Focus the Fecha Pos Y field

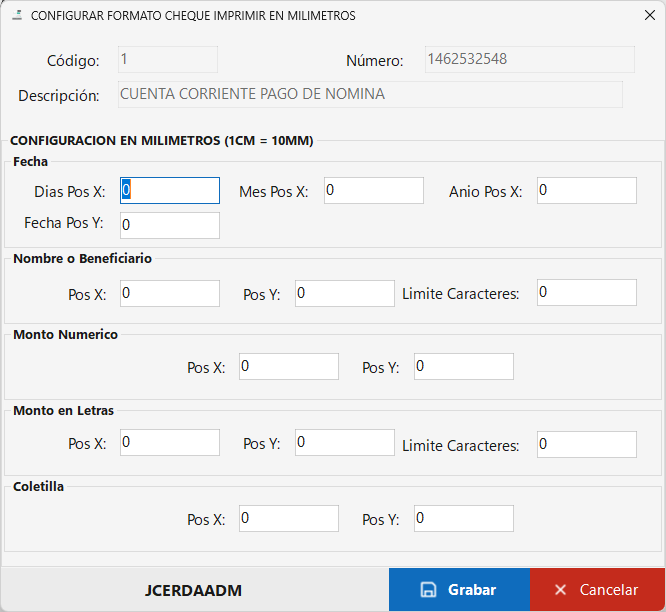170,225
